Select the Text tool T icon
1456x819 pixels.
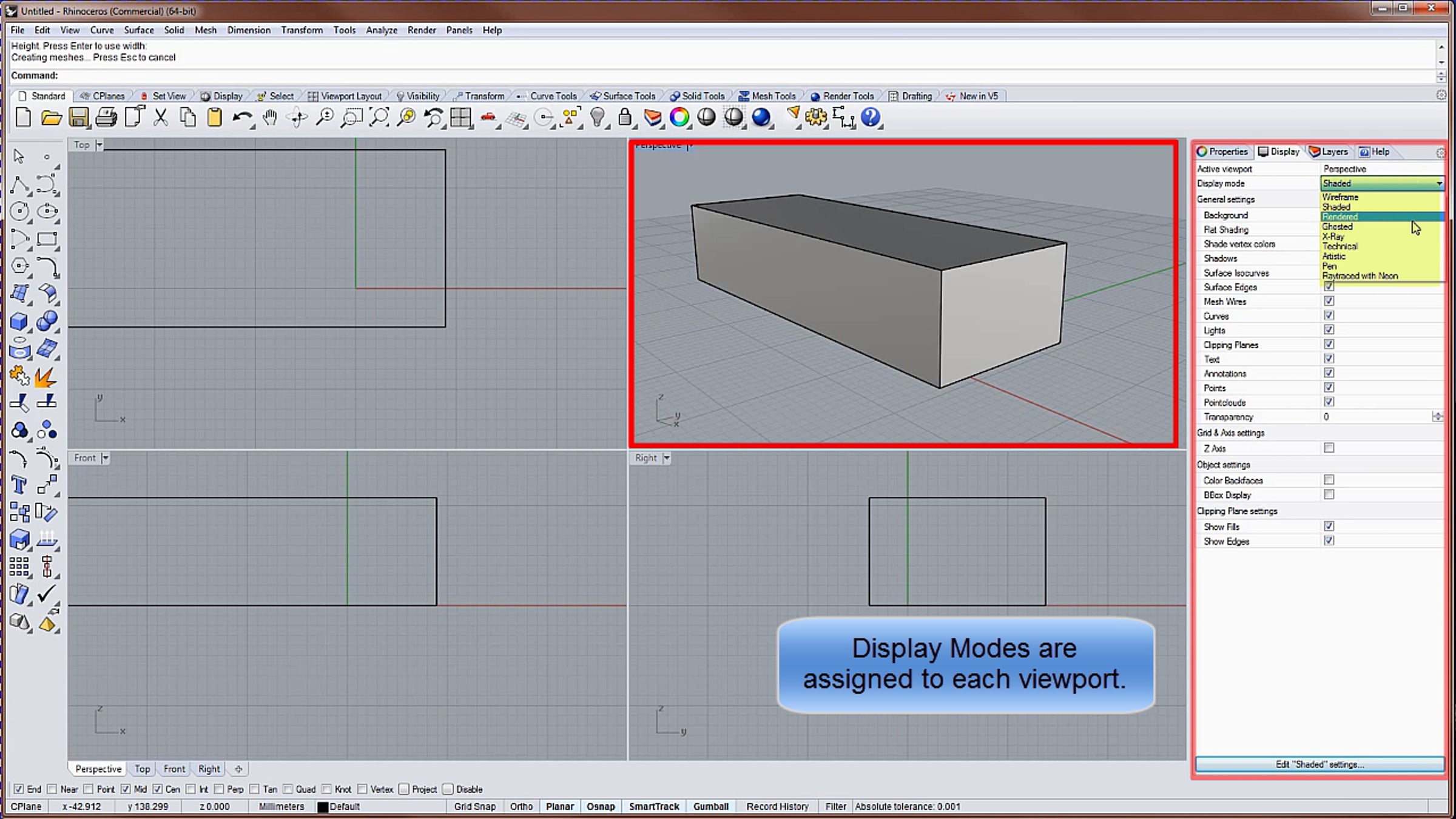tap(19, 485)
